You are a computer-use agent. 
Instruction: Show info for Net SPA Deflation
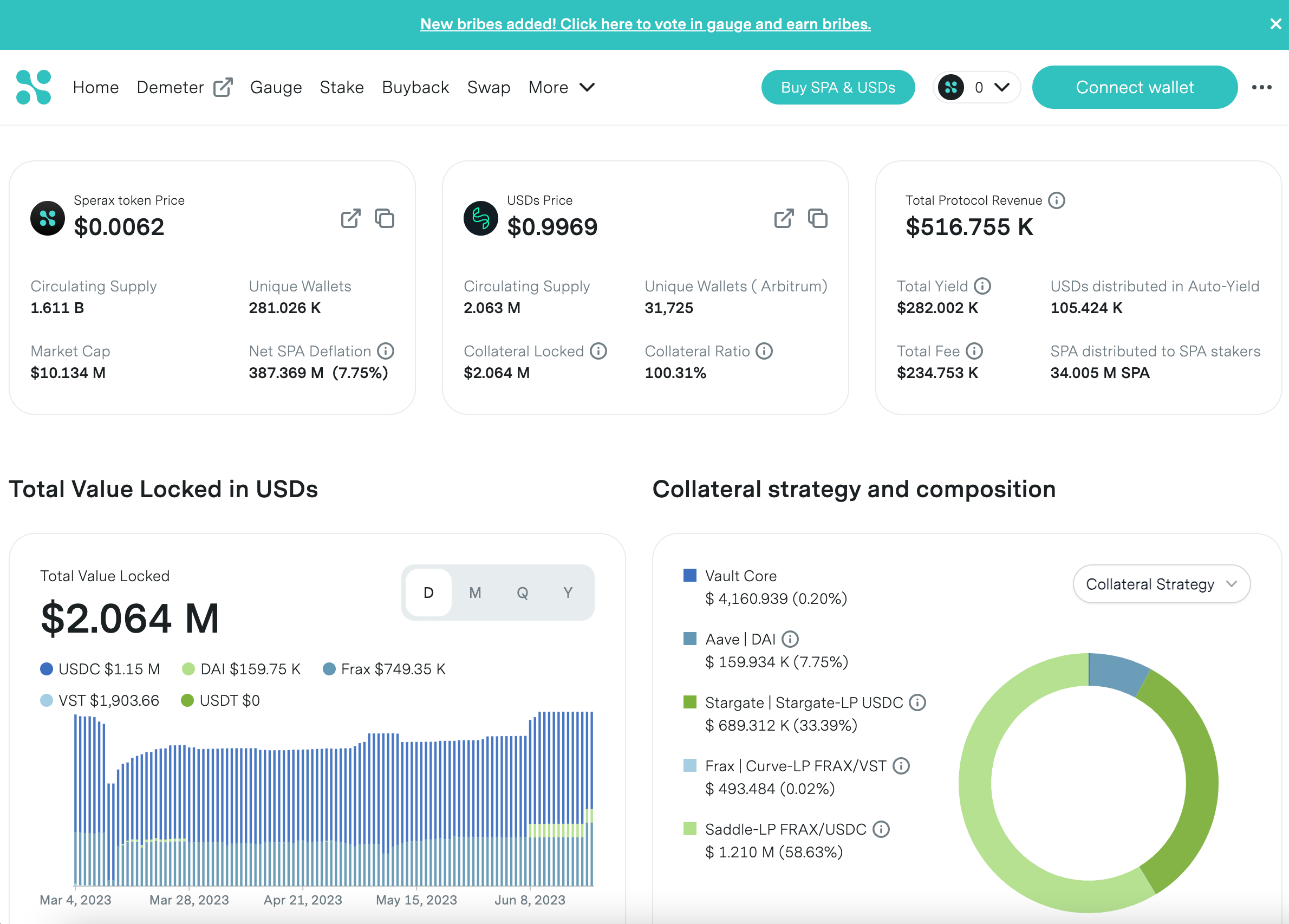[x=386, y=351]
